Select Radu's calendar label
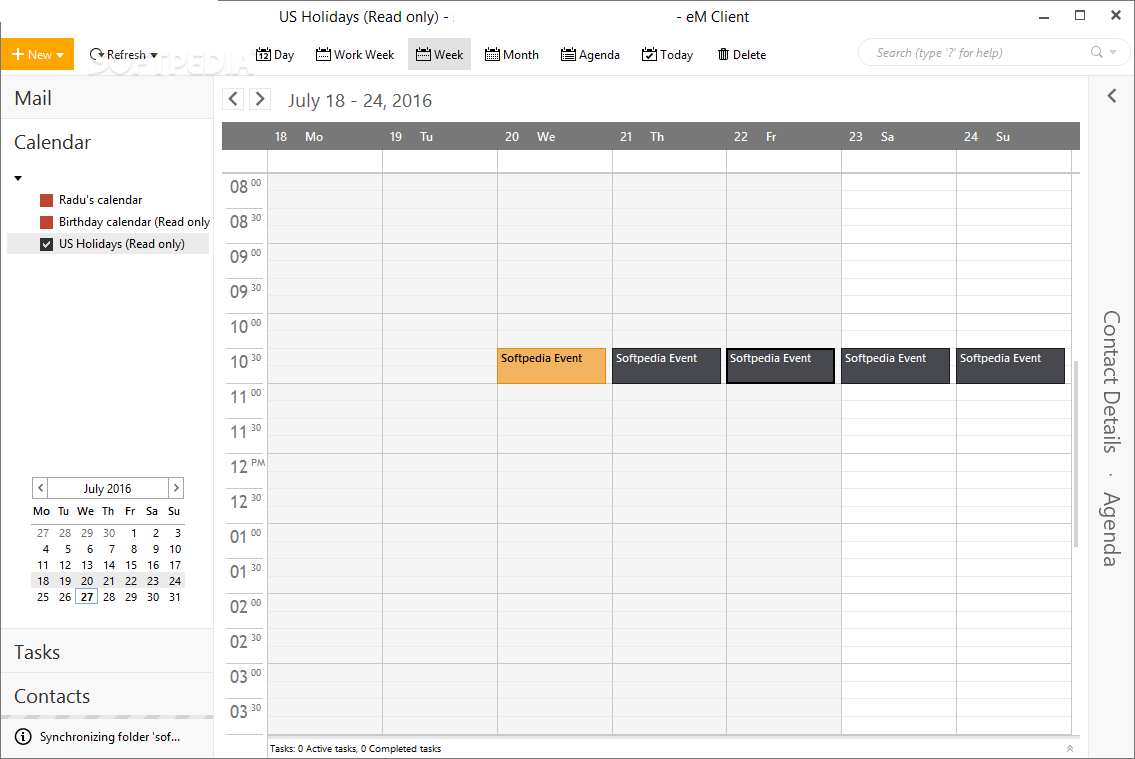 click(x=101, y=200)
